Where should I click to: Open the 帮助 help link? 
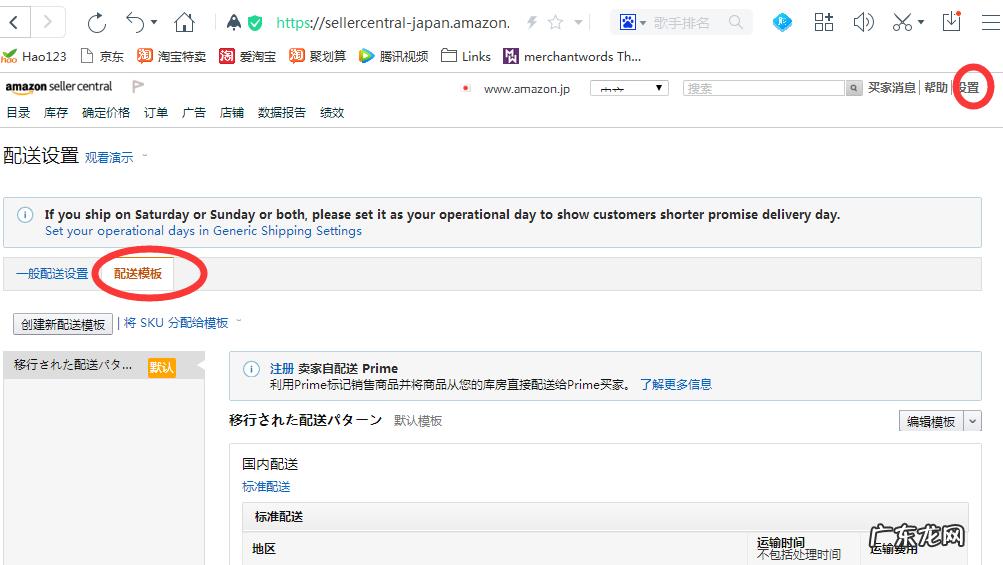click(x=935, y=88)
